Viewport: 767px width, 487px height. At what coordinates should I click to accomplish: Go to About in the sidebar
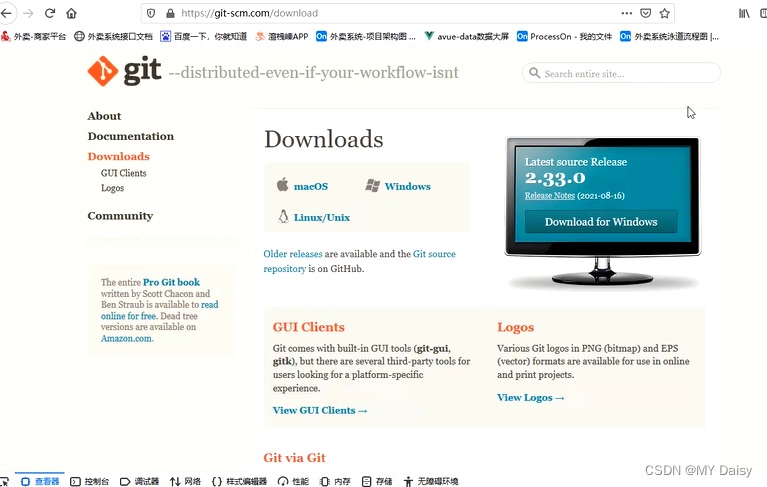click(x=104, y=116)
